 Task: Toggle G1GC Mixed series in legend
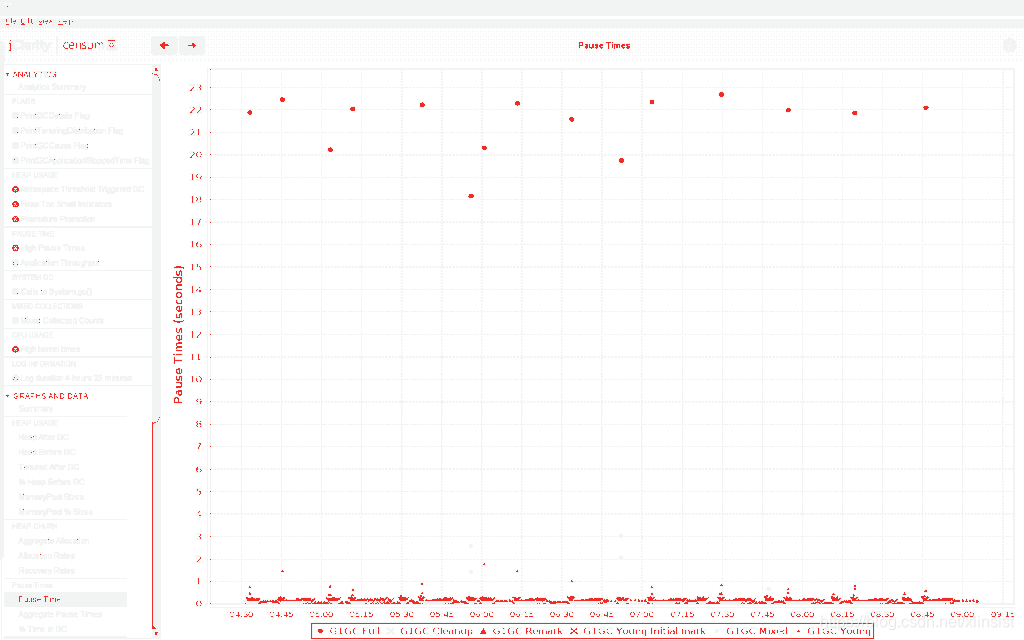pos(750,631)
